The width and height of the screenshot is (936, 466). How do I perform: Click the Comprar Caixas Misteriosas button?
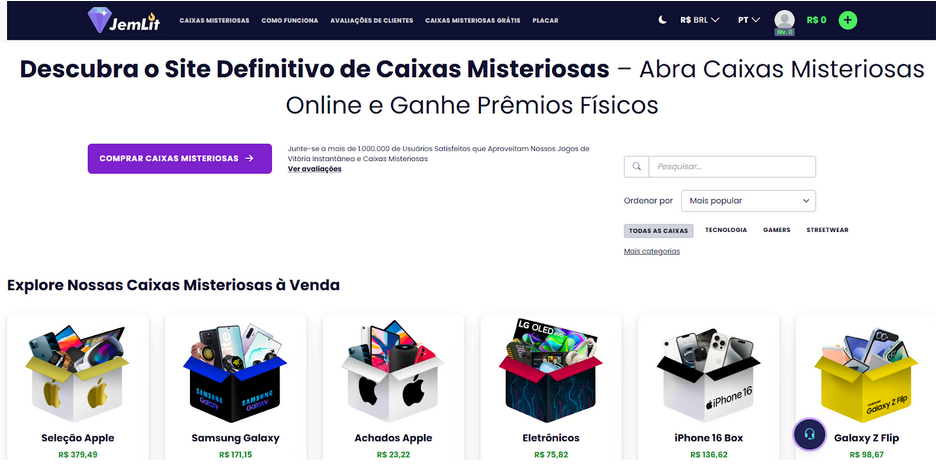[x=180, y=159]
